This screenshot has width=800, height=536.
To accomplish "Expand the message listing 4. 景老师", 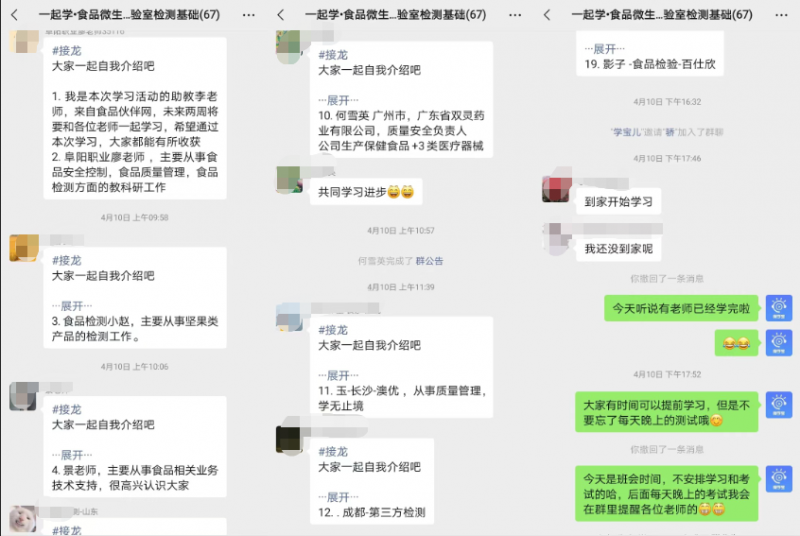I will coord(72,455).
